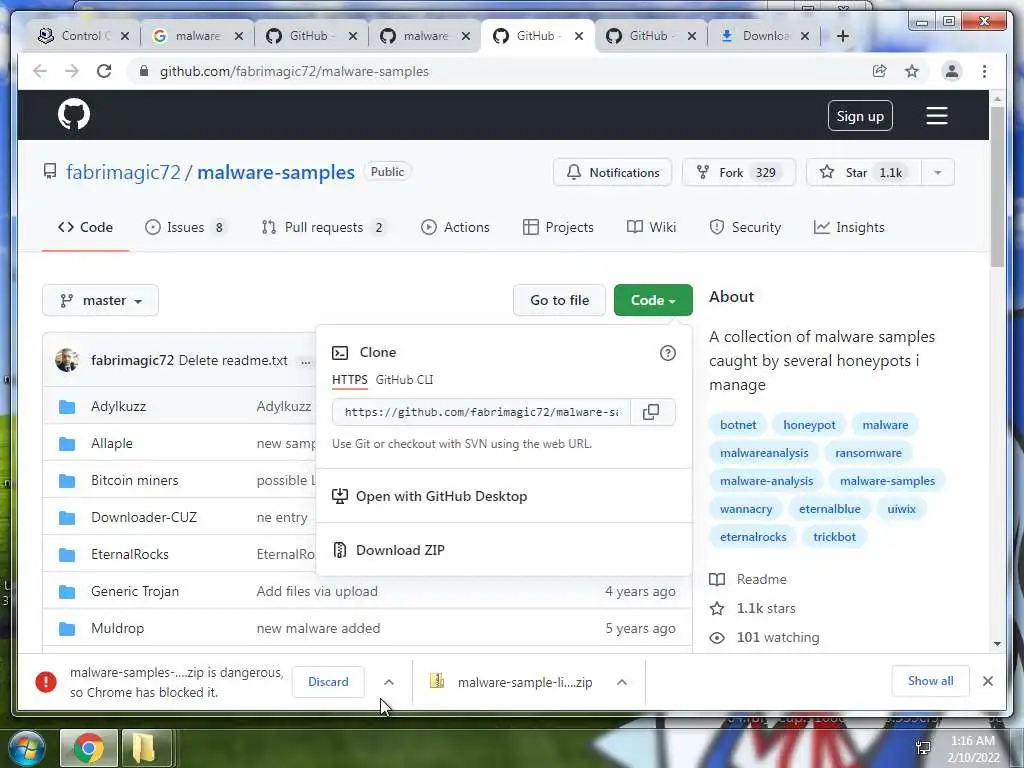Click the Sign up button
This screenshot has height=768, width=1024.
[860, 116]
